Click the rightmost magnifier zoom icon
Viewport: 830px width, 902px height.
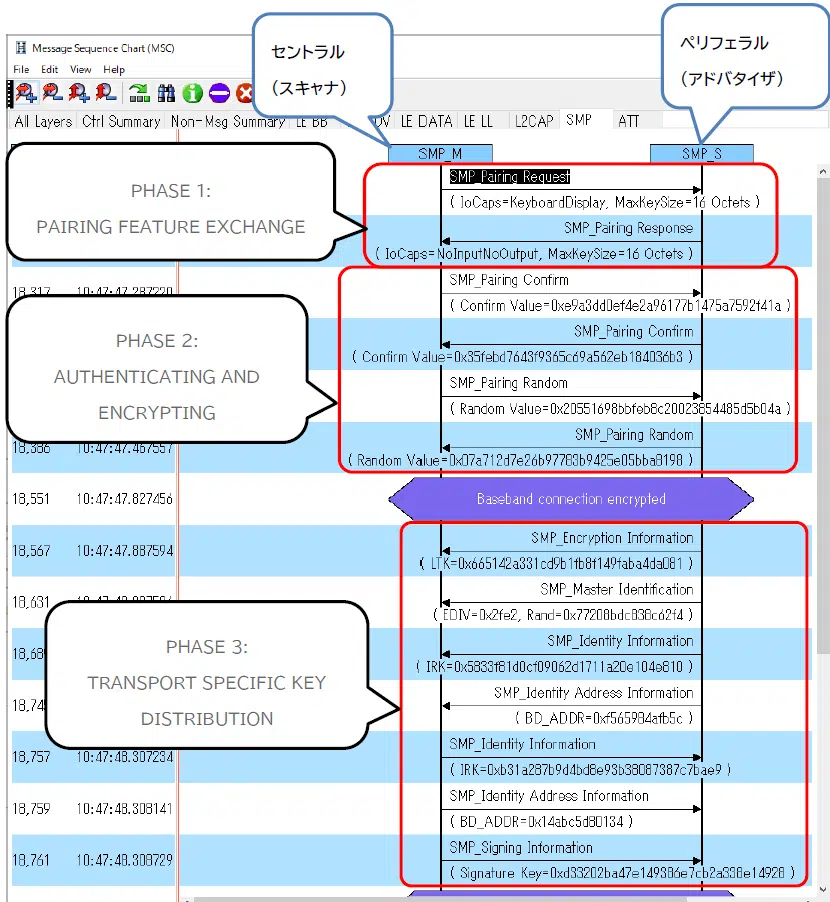coord(105,93)
